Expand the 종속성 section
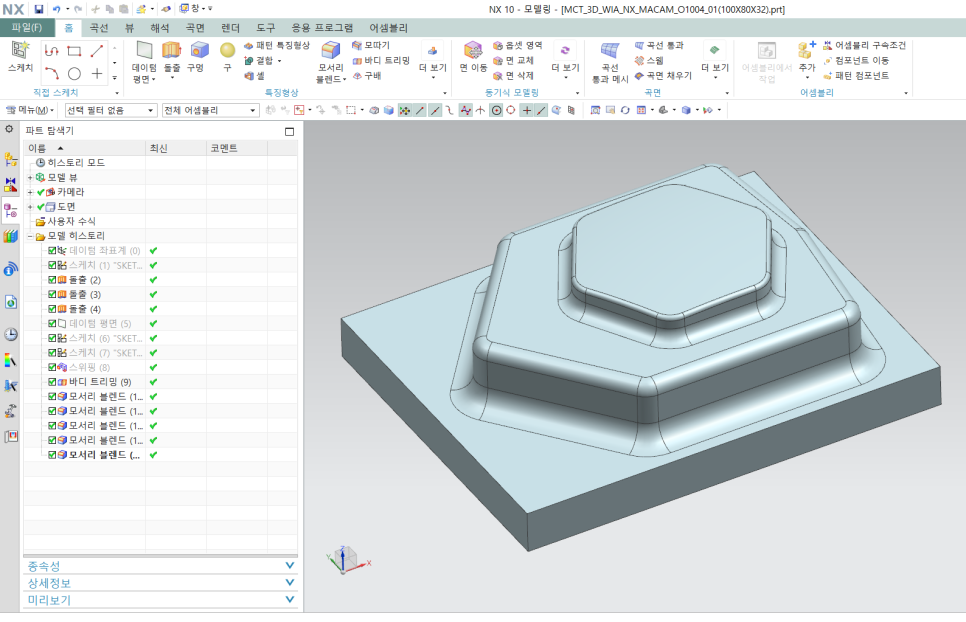966x622 pixels. (160, 566)
